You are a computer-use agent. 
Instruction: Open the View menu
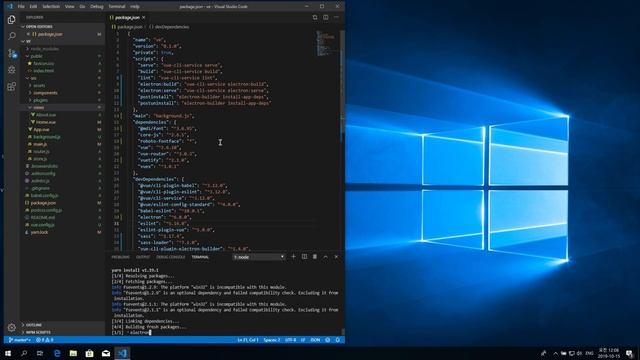click(70, 7)
